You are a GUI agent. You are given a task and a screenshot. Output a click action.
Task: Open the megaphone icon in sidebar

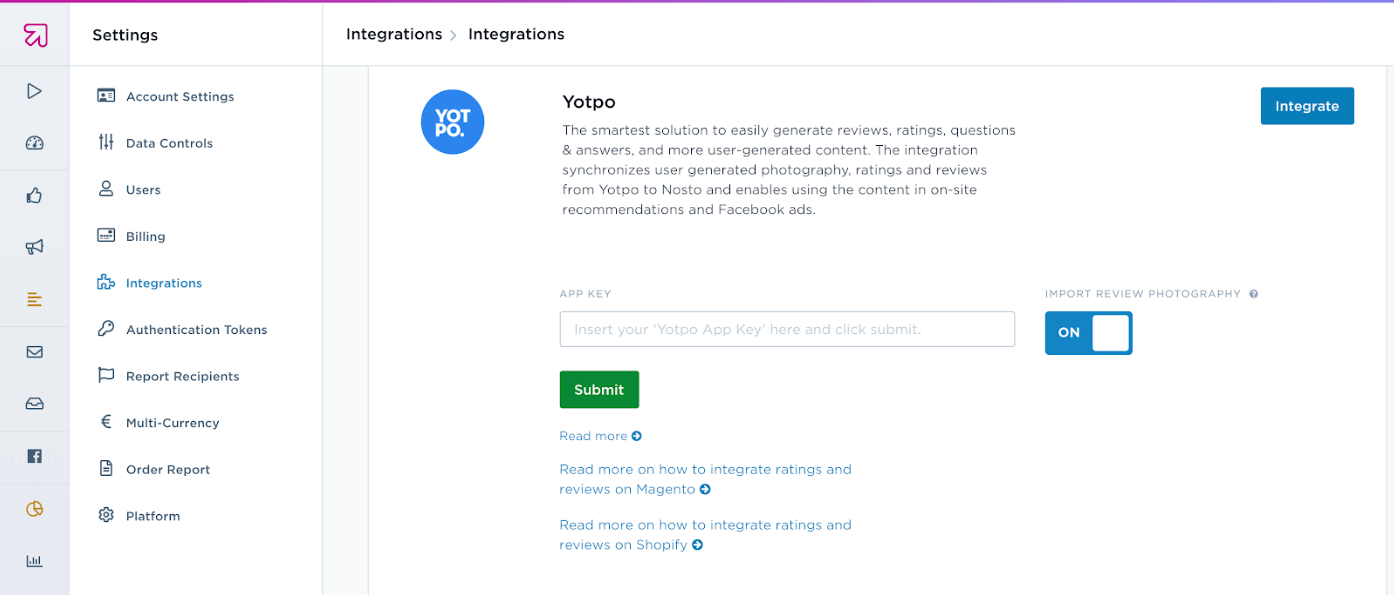[34, 247]
